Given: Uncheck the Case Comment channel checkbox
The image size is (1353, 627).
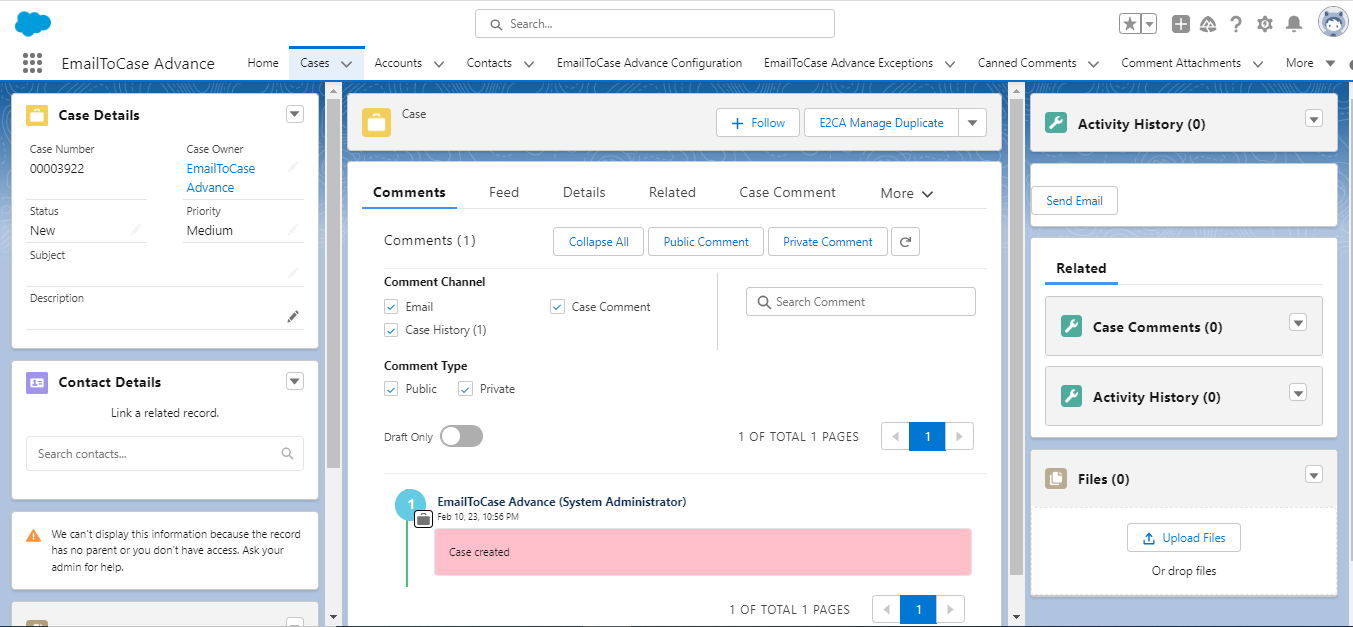Looking at the screenshot, I should tap(557, 307).
